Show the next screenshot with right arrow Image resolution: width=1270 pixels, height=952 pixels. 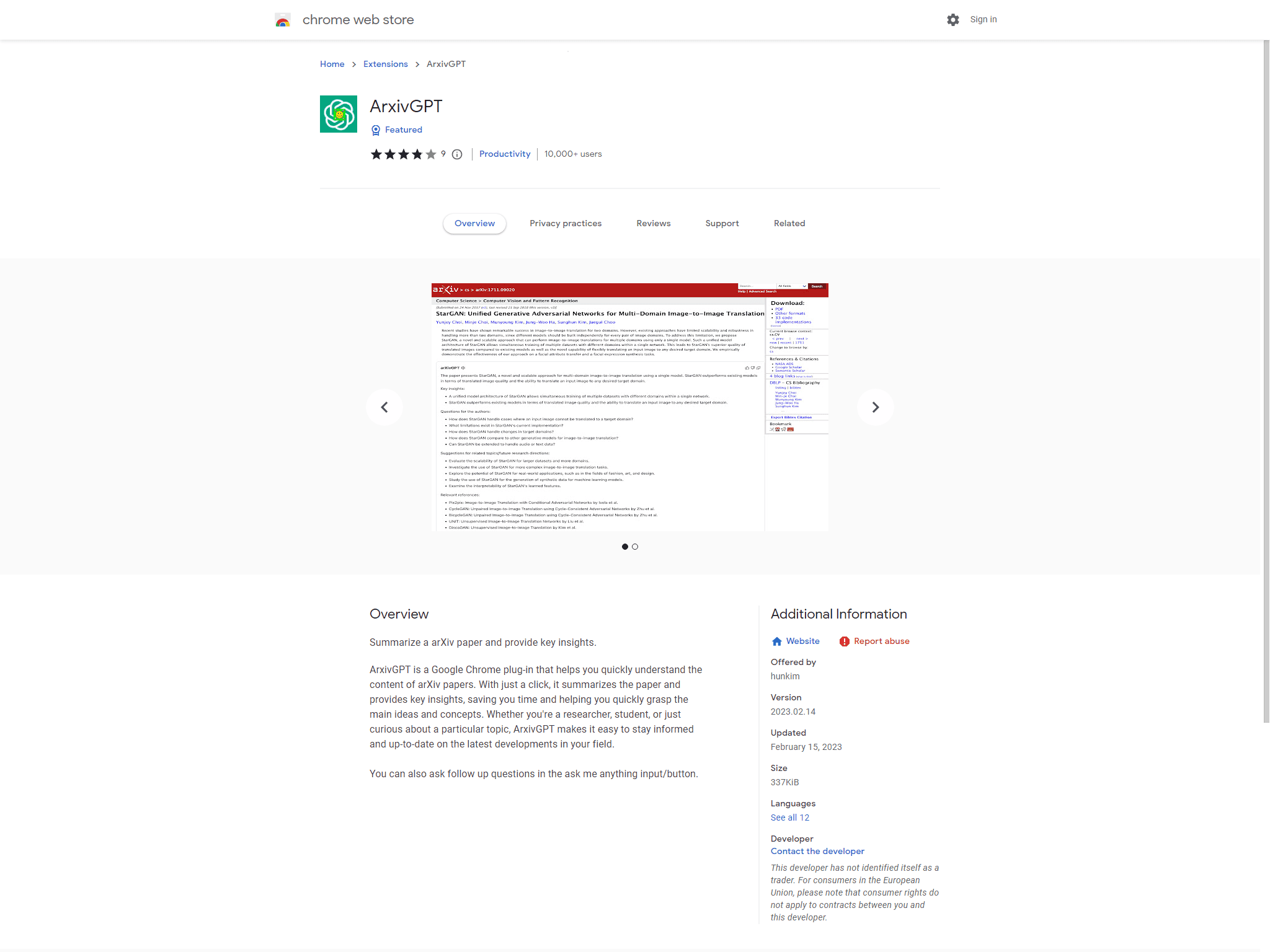coord(876,407)
